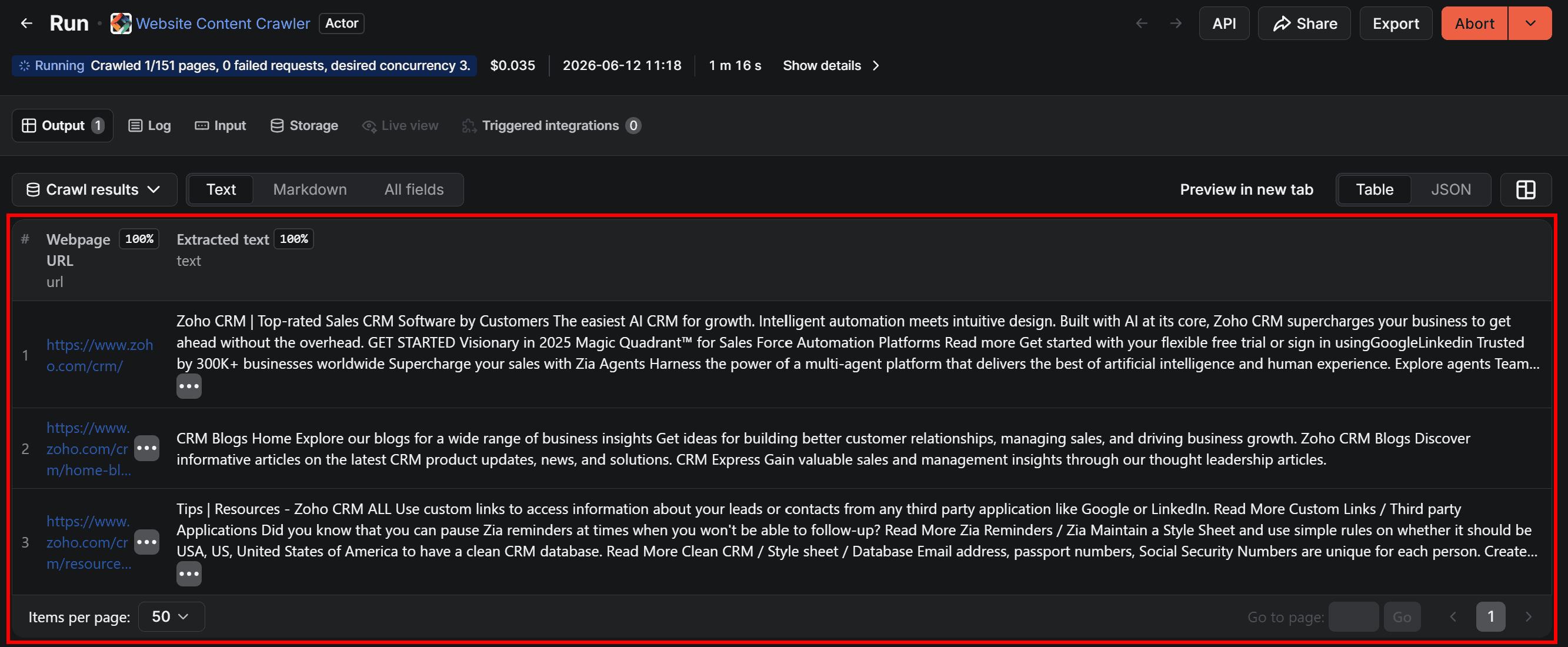Switch to the Output tab
This screenshot has height=647, width=1568.
tap(63, 125)
